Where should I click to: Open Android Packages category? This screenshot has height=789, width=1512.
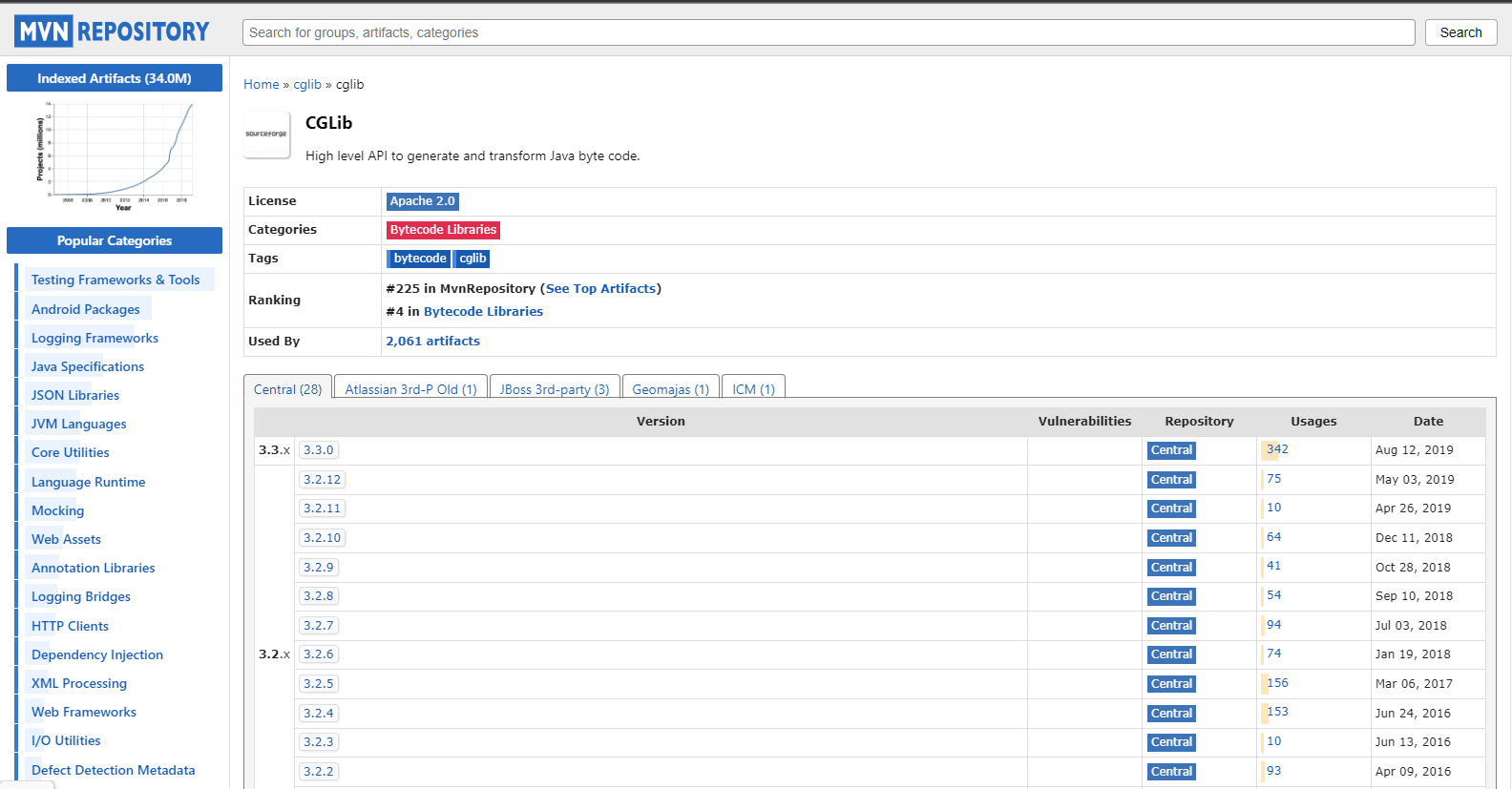tap(86, 309)
